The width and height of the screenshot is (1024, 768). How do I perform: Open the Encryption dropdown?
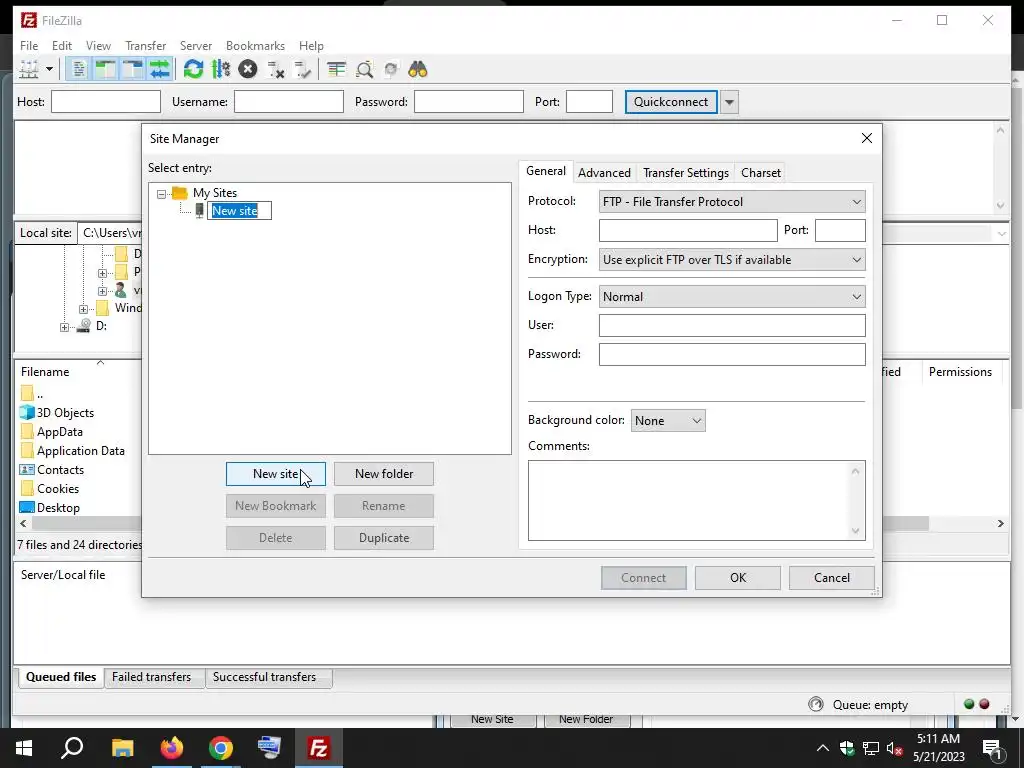[732, 260]
